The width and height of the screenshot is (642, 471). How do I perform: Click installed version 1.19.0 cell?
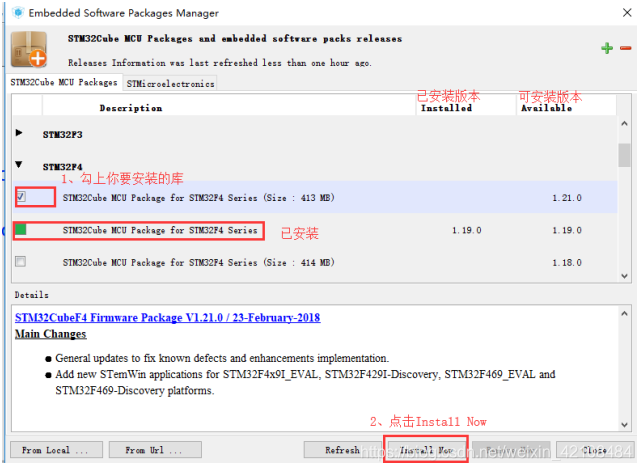tap(466, 230)
